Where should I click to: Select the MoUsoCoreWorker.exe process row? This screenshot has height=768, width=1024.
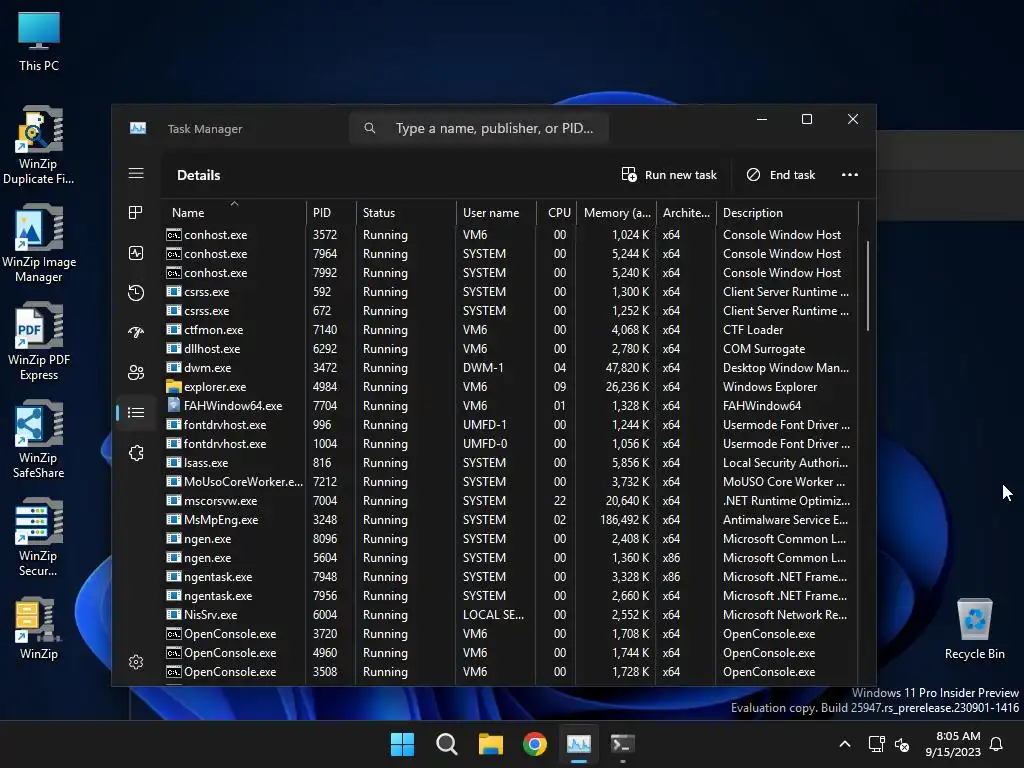pos(509,481)
